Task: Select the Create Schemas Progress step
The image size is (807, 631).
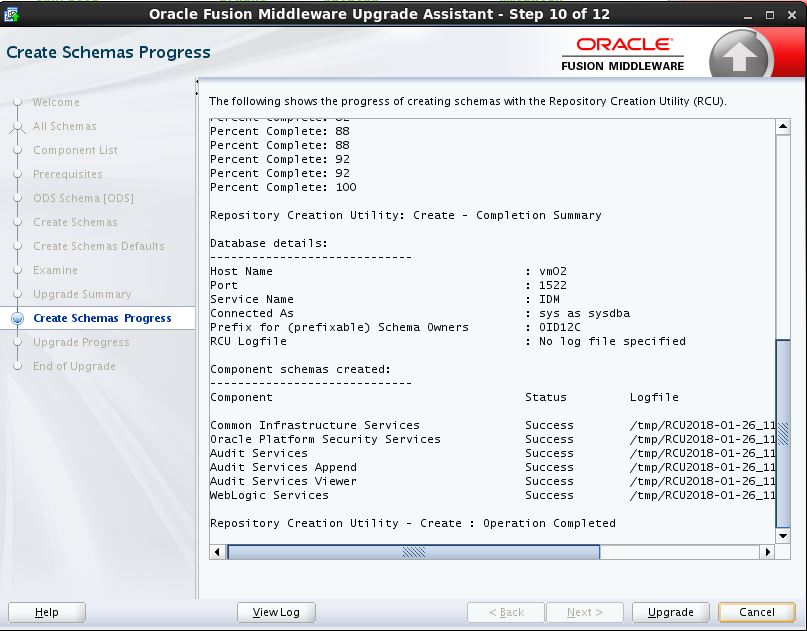Action: pos(102,318)
